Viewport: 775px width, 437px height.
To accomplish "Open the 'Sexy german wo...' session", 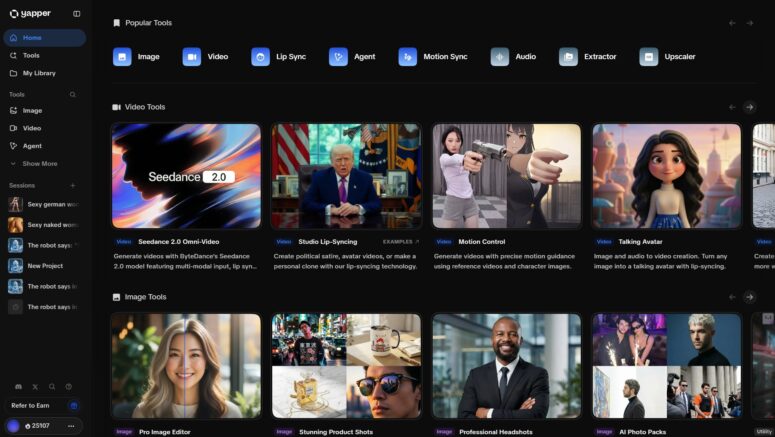I will pyautogui.click(x=43, y=204).
